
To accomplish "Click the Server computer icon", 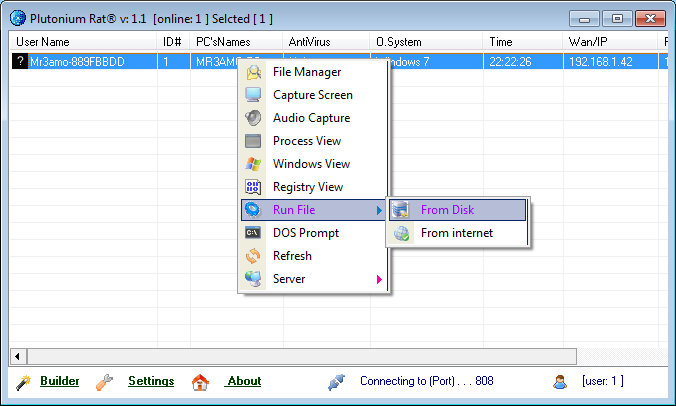I will 253,279.
